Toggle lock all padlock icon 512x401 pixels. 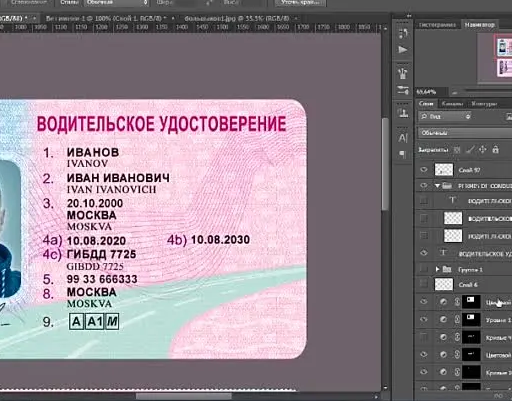tap(496, 150)
